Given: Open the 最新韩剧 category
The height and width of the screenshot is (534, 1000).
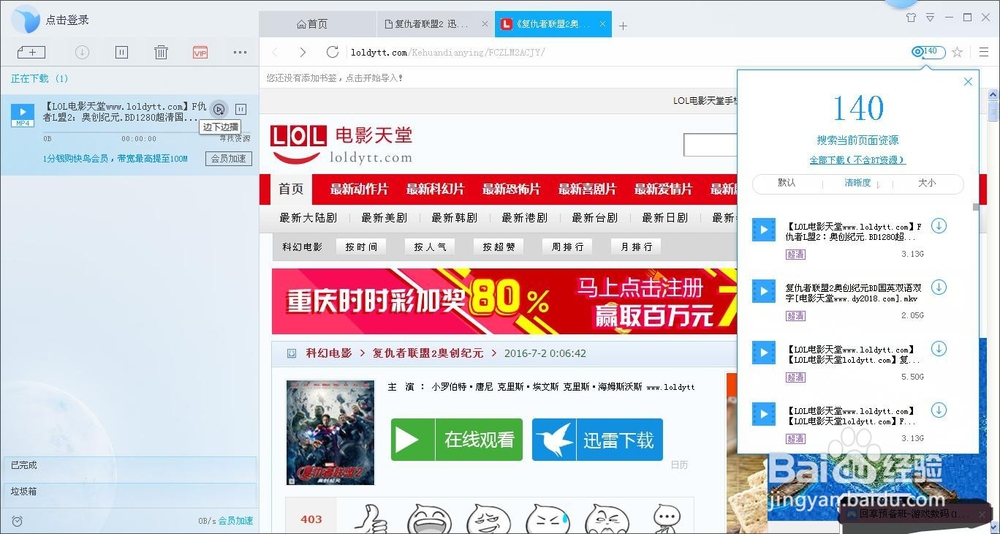Looking at the screenshot, I should pos(454,218).
